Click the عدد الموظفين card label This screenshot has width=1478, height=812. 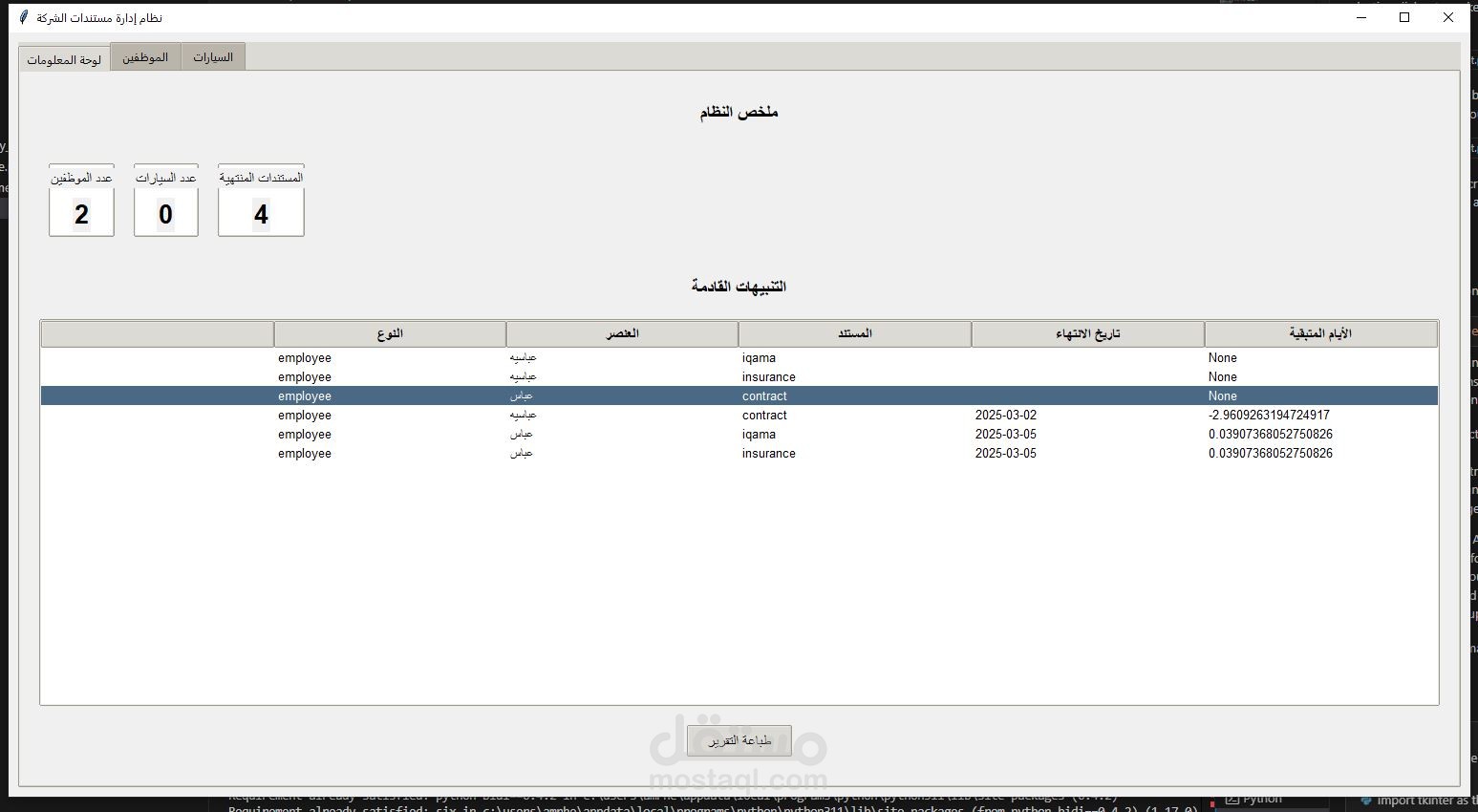pos(81,178)
